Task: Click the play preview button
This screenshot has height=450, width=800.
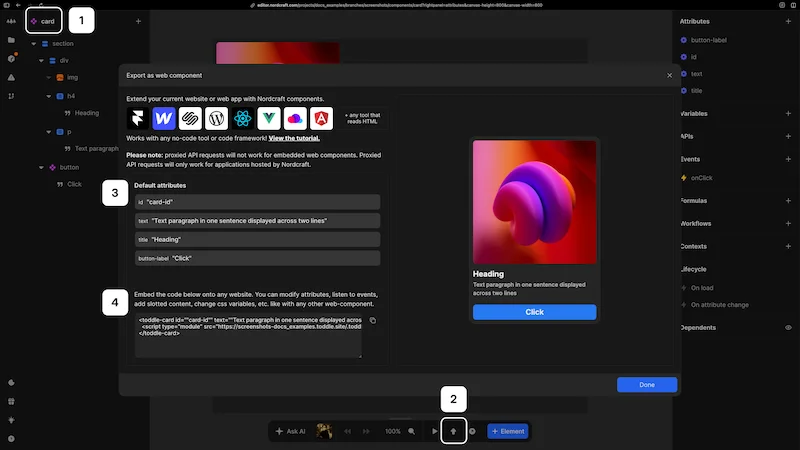Action: pos(435,431)
